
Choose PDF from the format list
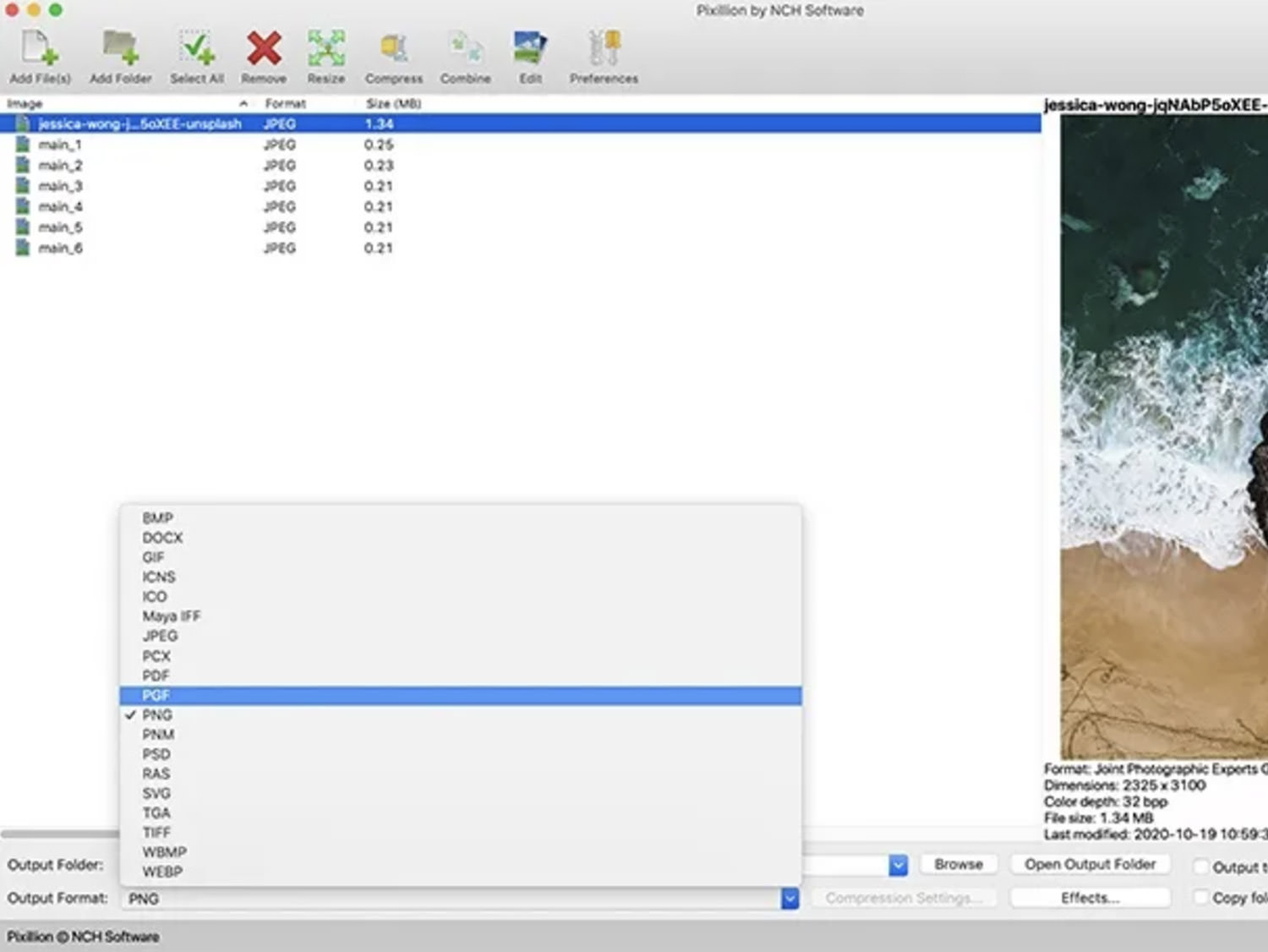pyautogui.click(x=461, y=676)
